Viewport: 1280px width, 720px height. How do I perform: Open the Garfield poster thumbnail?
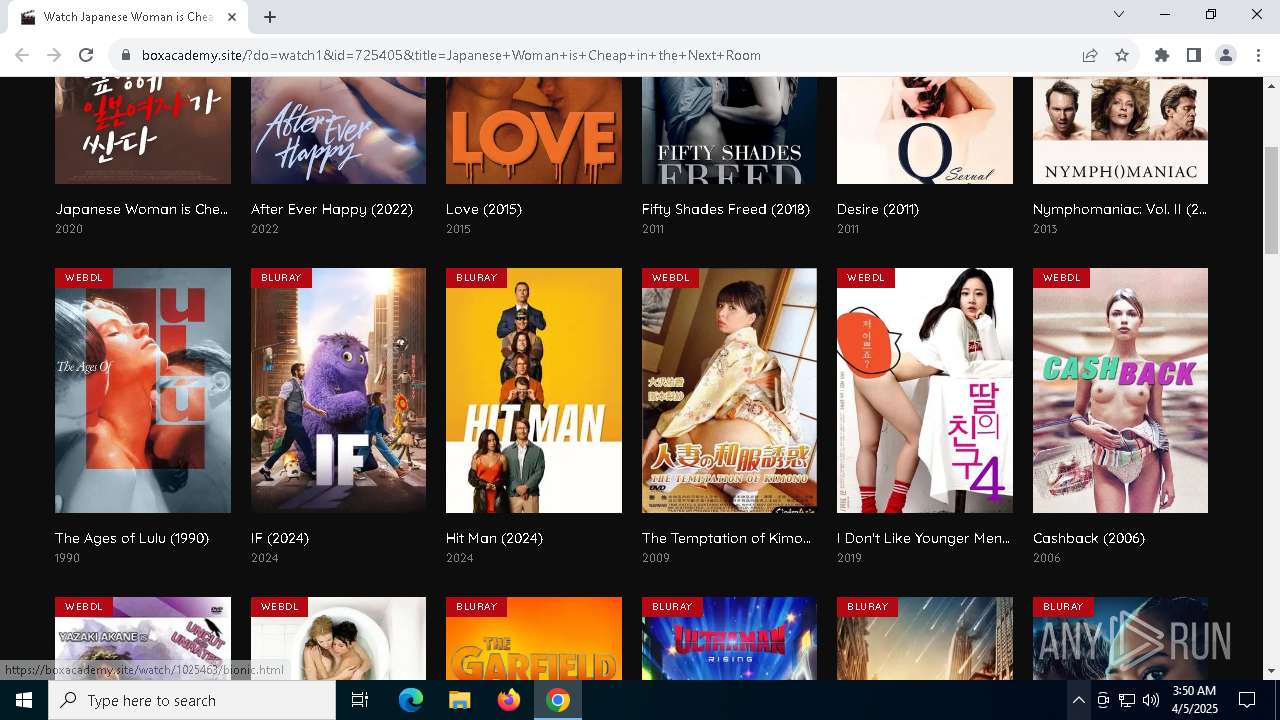[x=534, y=638]
